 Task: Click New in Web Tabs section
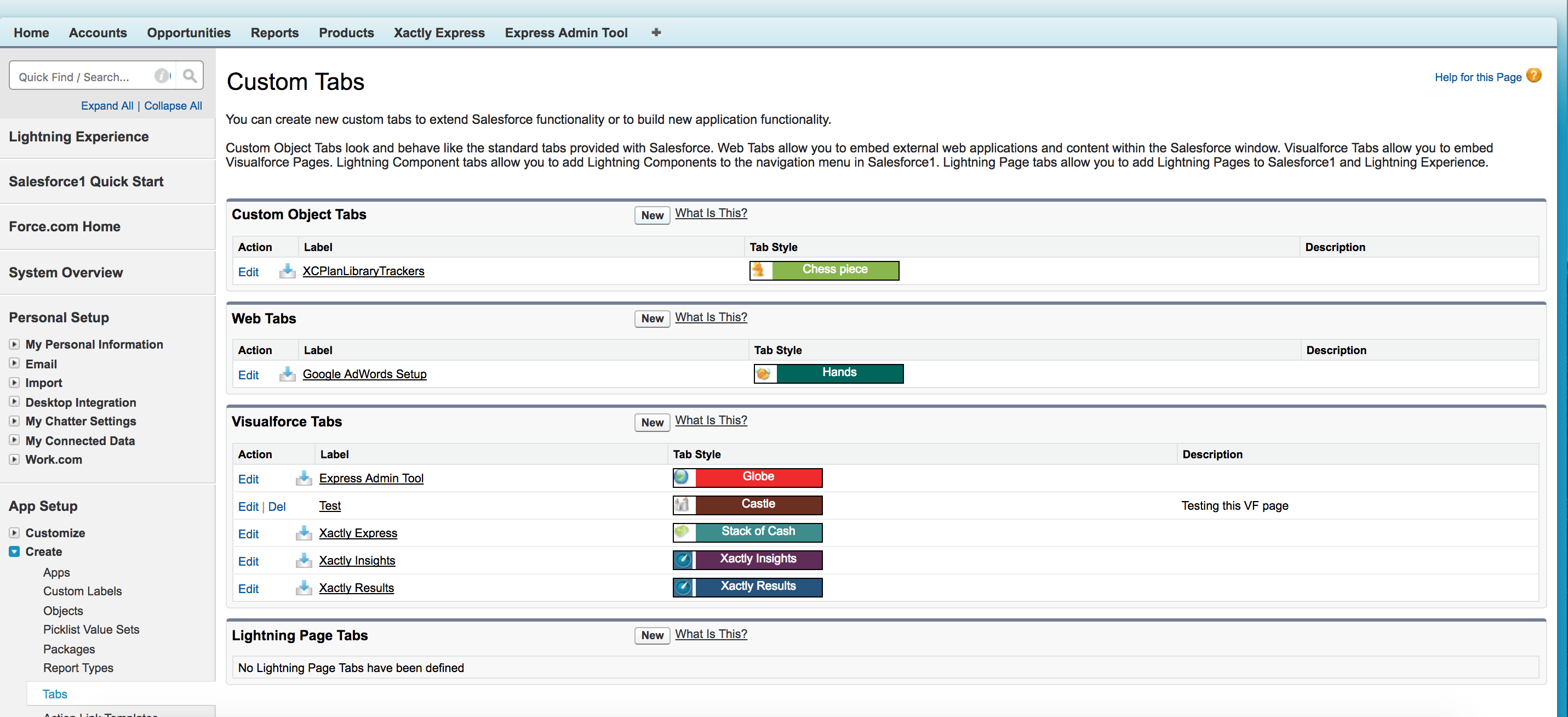click(x=652, y=318)
